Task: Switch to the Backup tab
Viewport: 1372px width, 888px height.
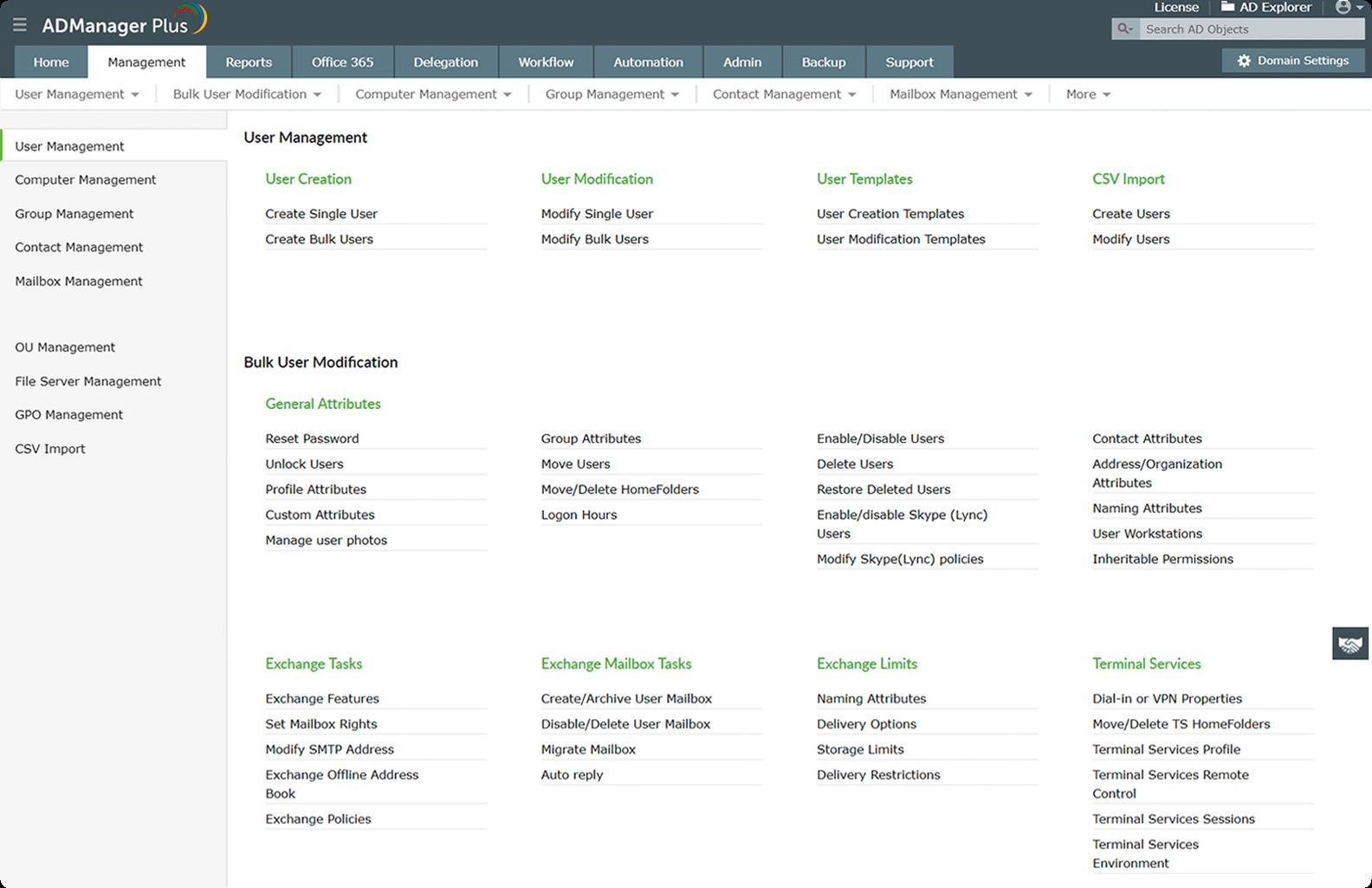Action: click(824, 62)
